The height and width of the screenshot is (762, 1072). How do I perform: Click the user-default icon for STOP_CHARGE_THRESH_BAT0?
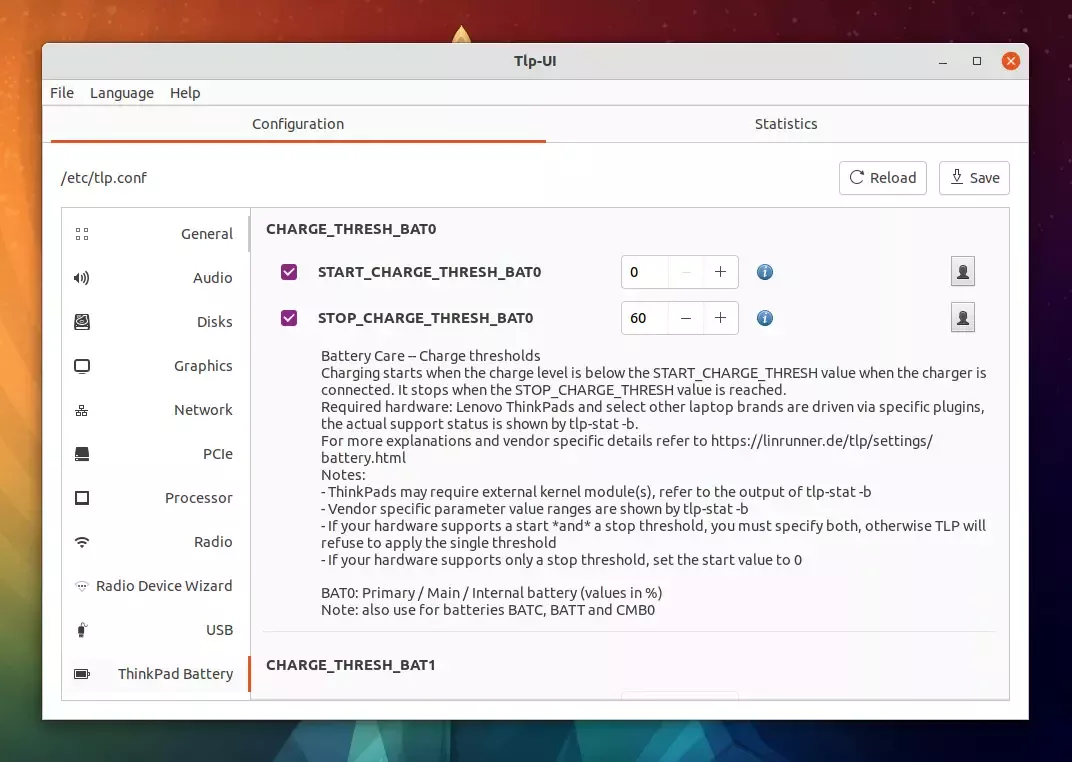[x=962, y=318]
